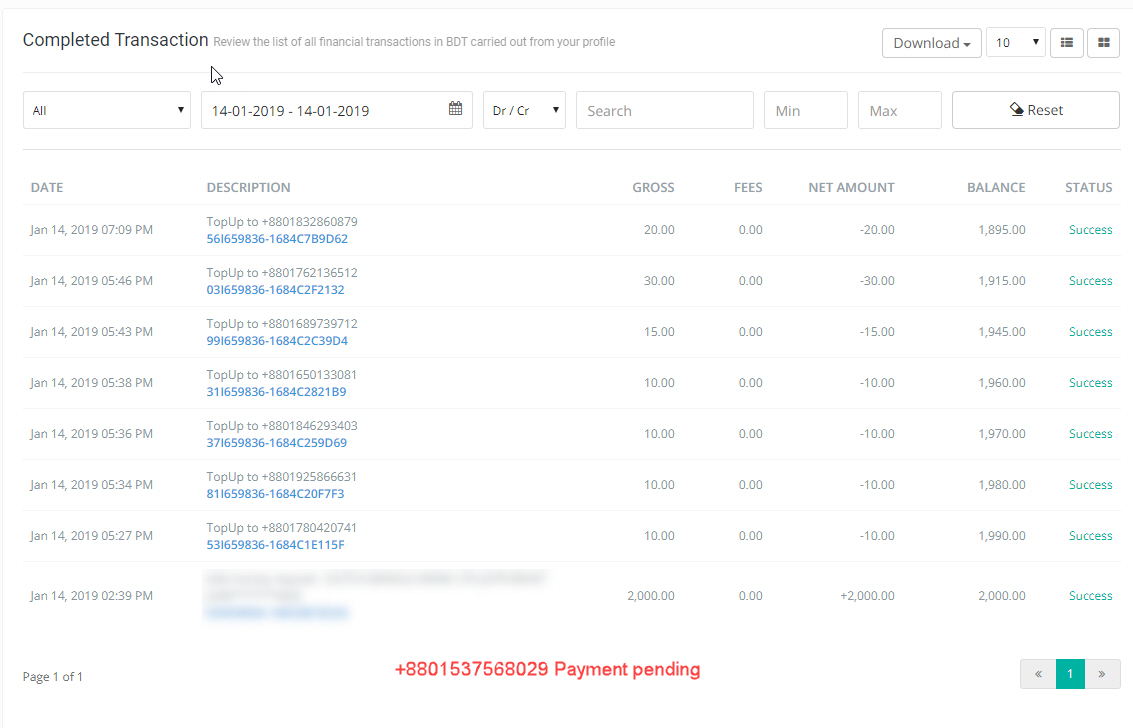Click net amount +2,000.00
The image size is (1133, 728).
point(867,596)
